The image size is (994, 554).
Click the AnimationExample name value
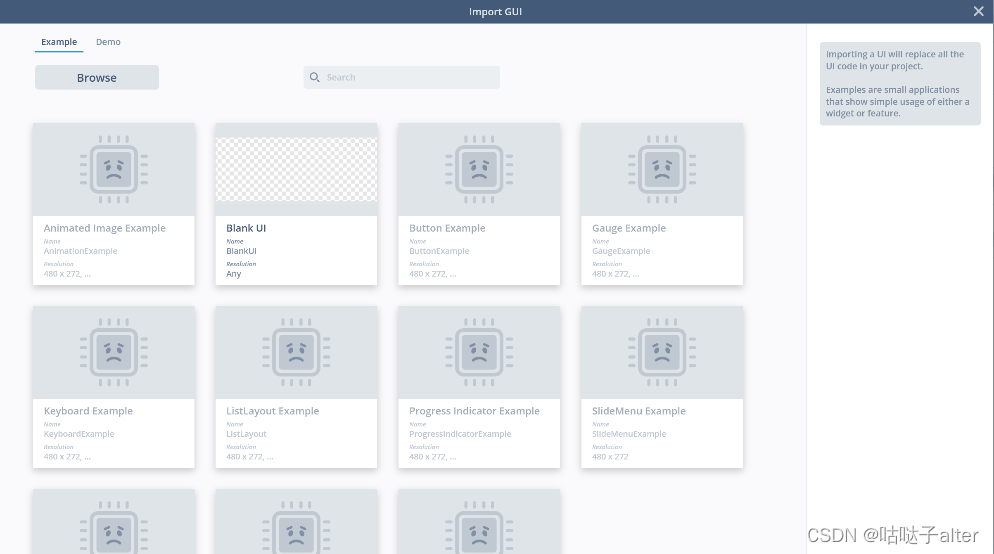pyautogui.click(x=81, y=251)
